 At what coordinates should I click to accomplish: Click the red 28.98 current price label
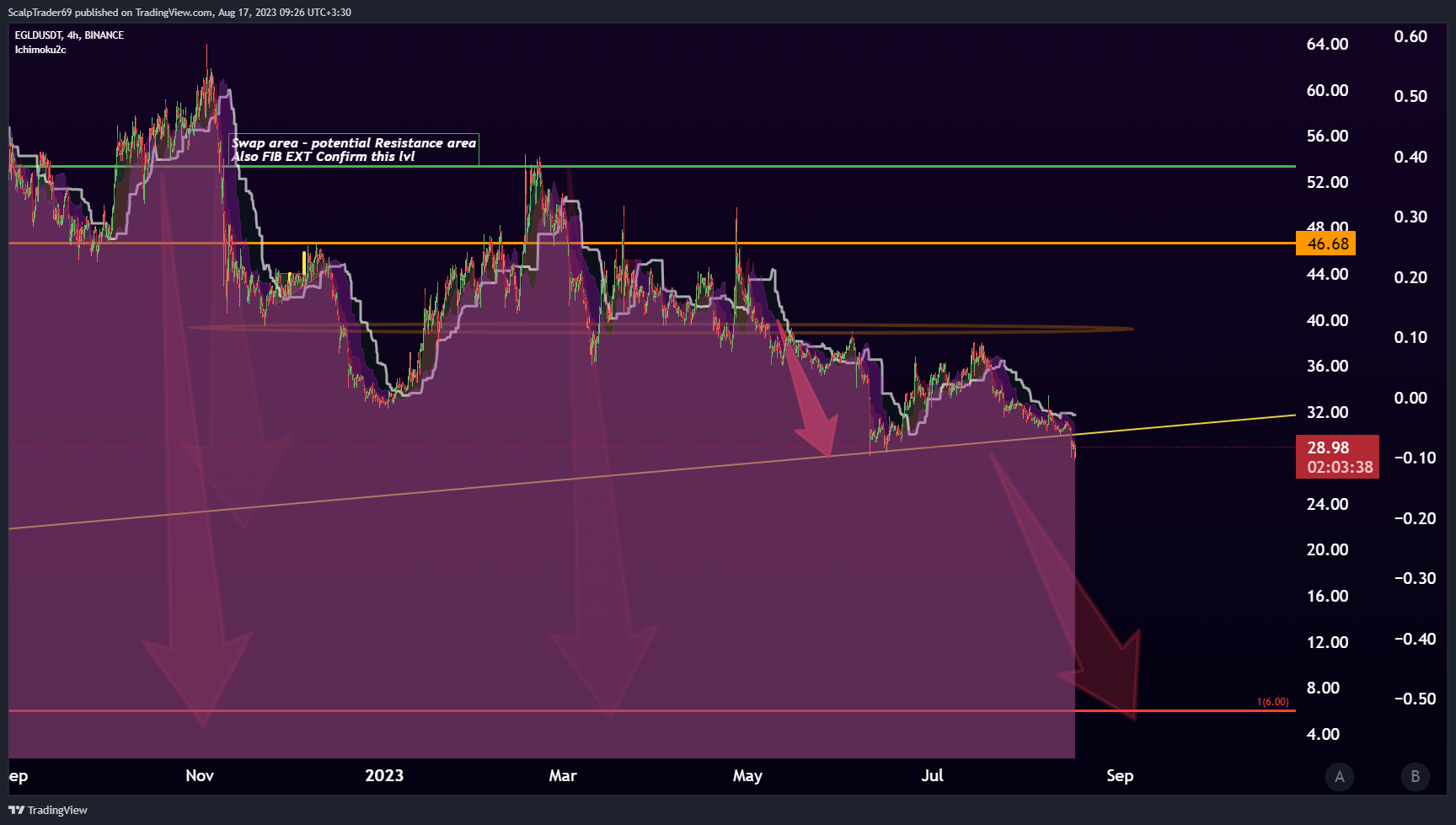pyautogui.click(x=1337, y=457)
